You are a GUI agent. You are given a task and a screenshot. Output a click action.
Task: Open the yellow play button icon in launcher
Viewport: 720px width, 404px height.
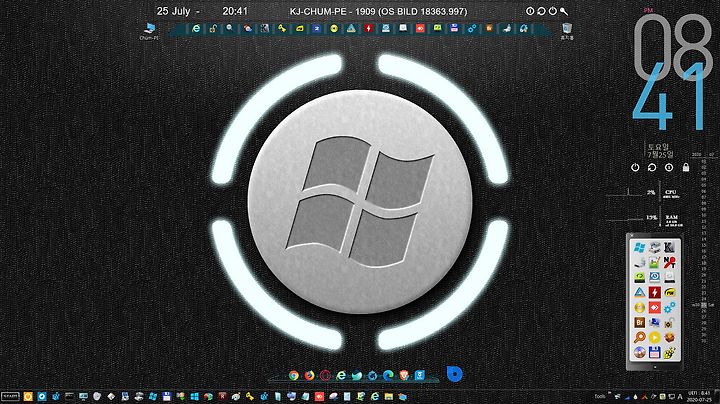pyautogui.click(x=655, y=337)
